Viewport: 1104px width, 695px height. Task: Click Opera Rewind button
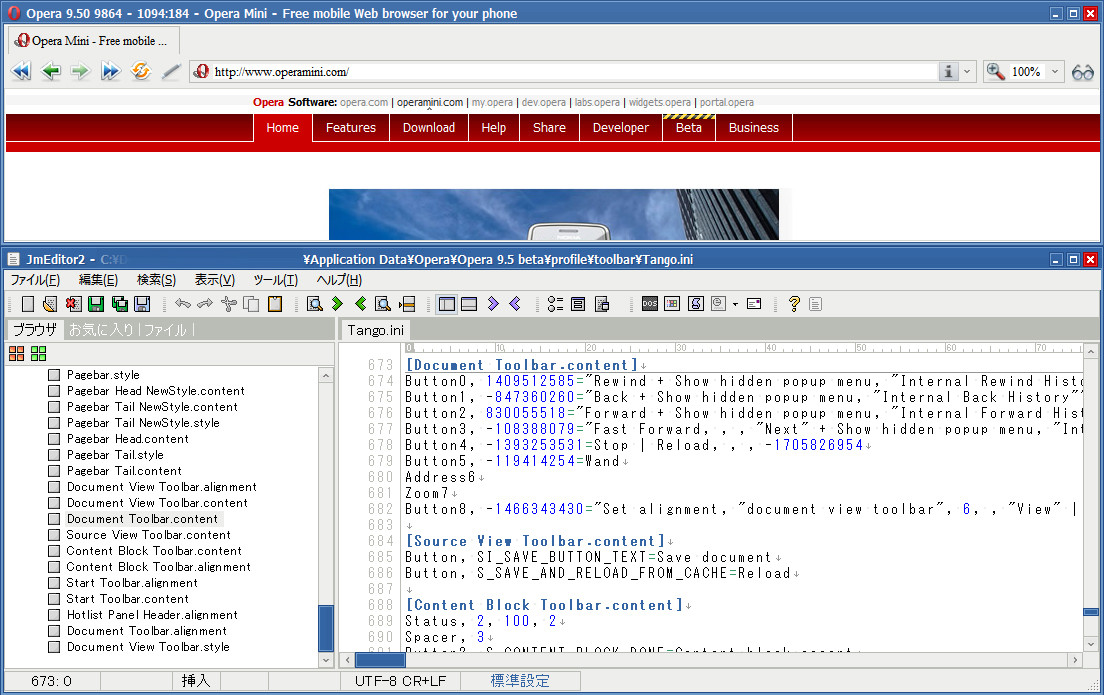coord(21,71)
